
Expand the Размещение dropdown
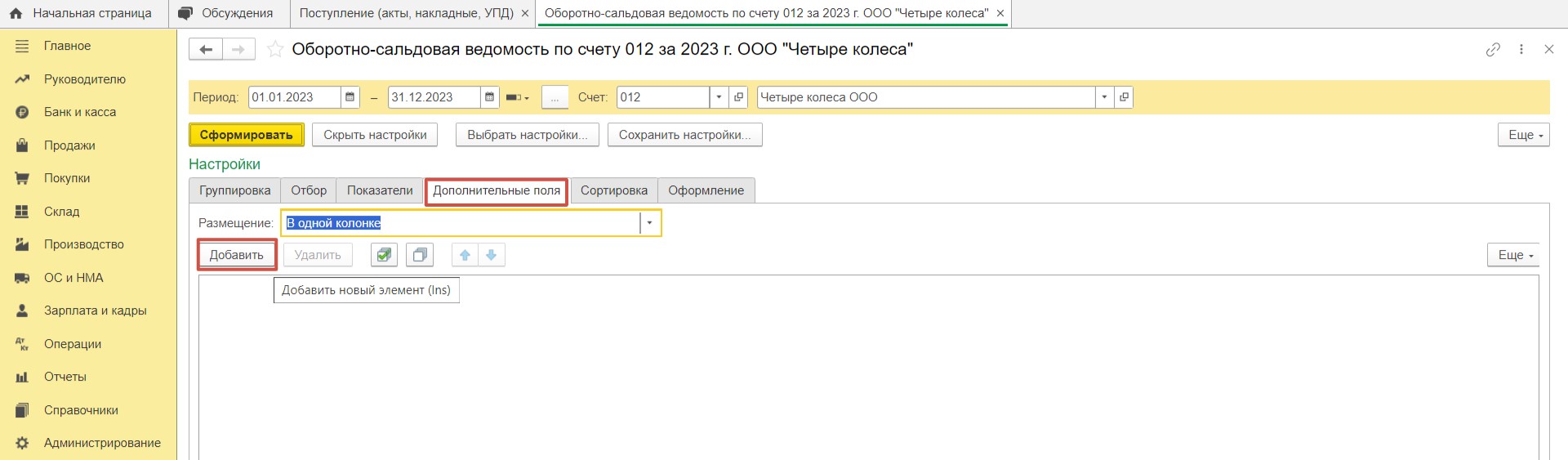649,223
